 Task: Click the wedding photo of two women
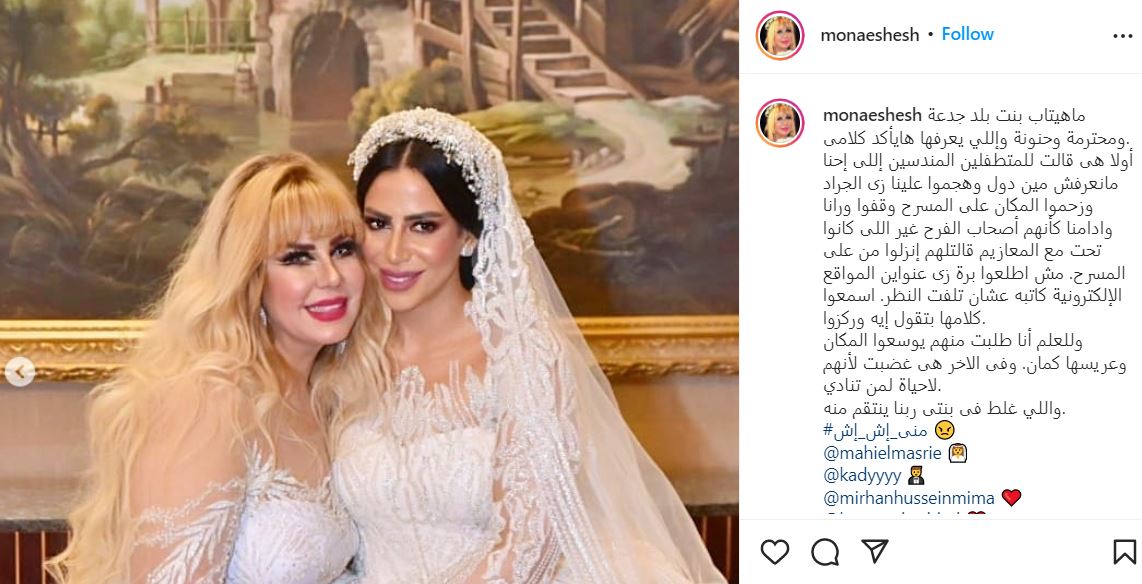point(369,292)
